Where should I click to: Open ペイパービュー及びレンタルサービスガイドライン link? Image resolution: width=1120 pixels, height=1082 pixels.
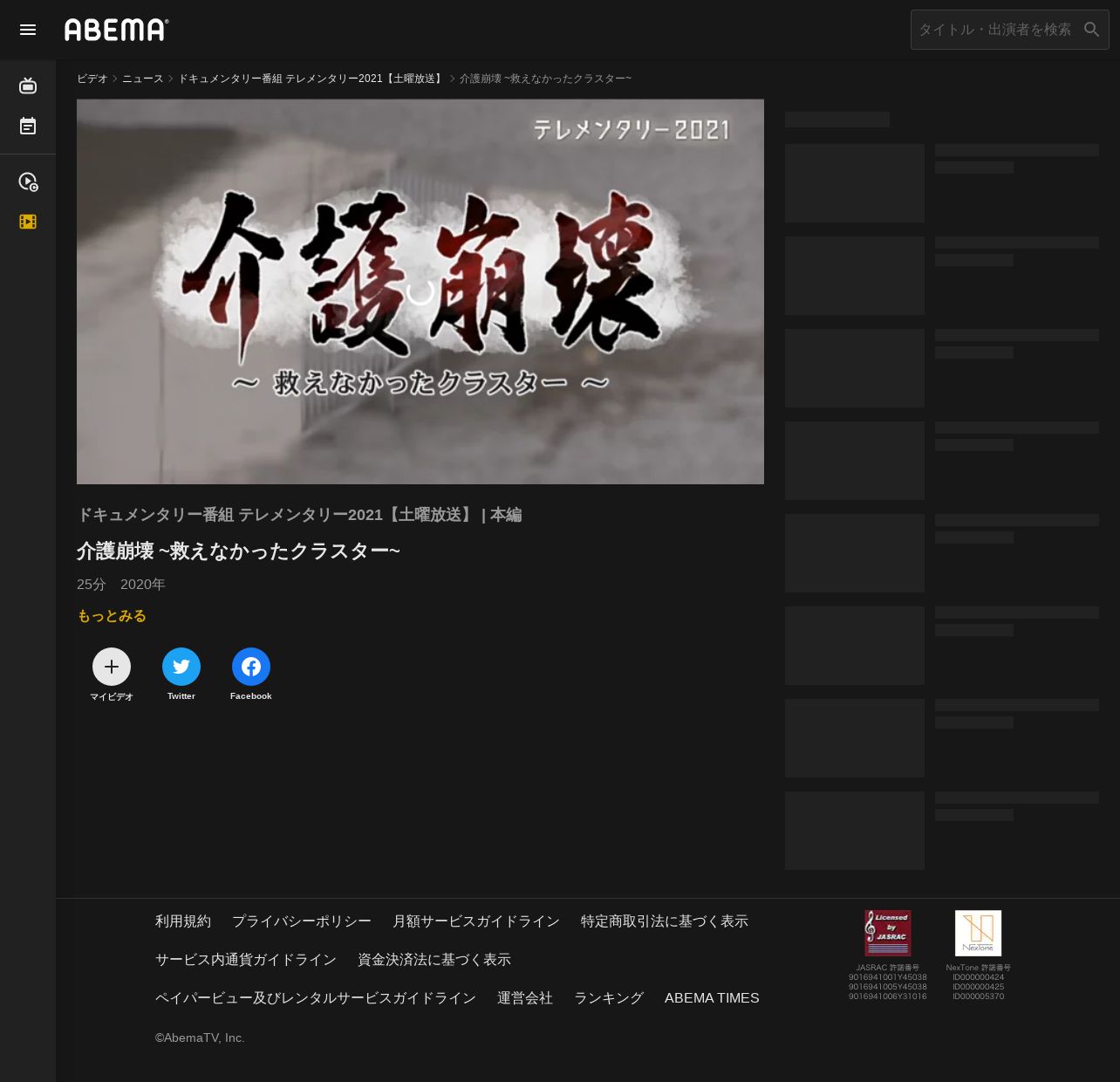point(316,998)
